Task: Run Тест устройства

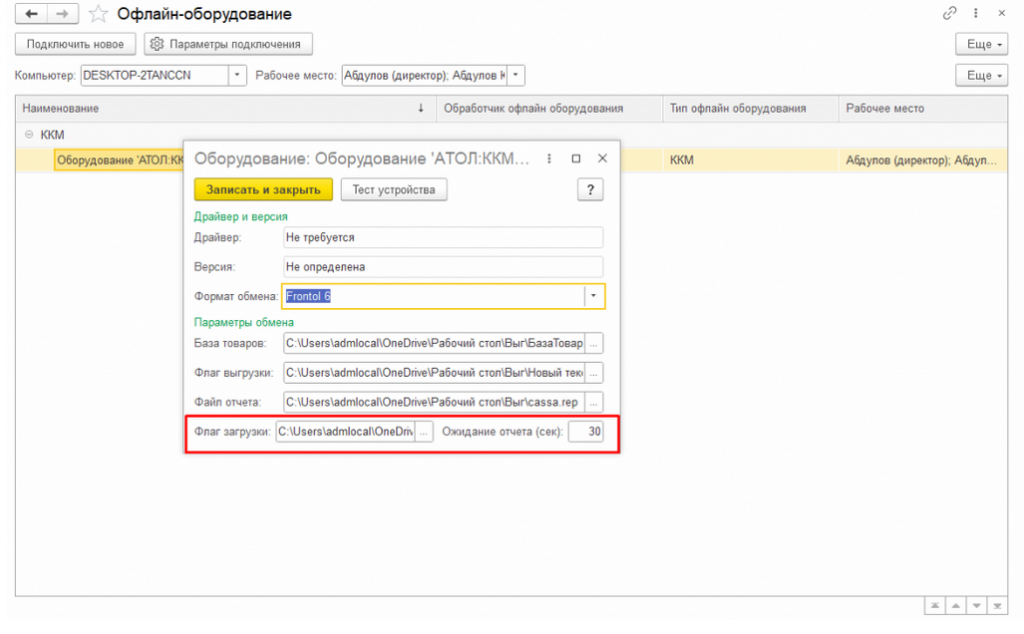Action: click(394, 190)
